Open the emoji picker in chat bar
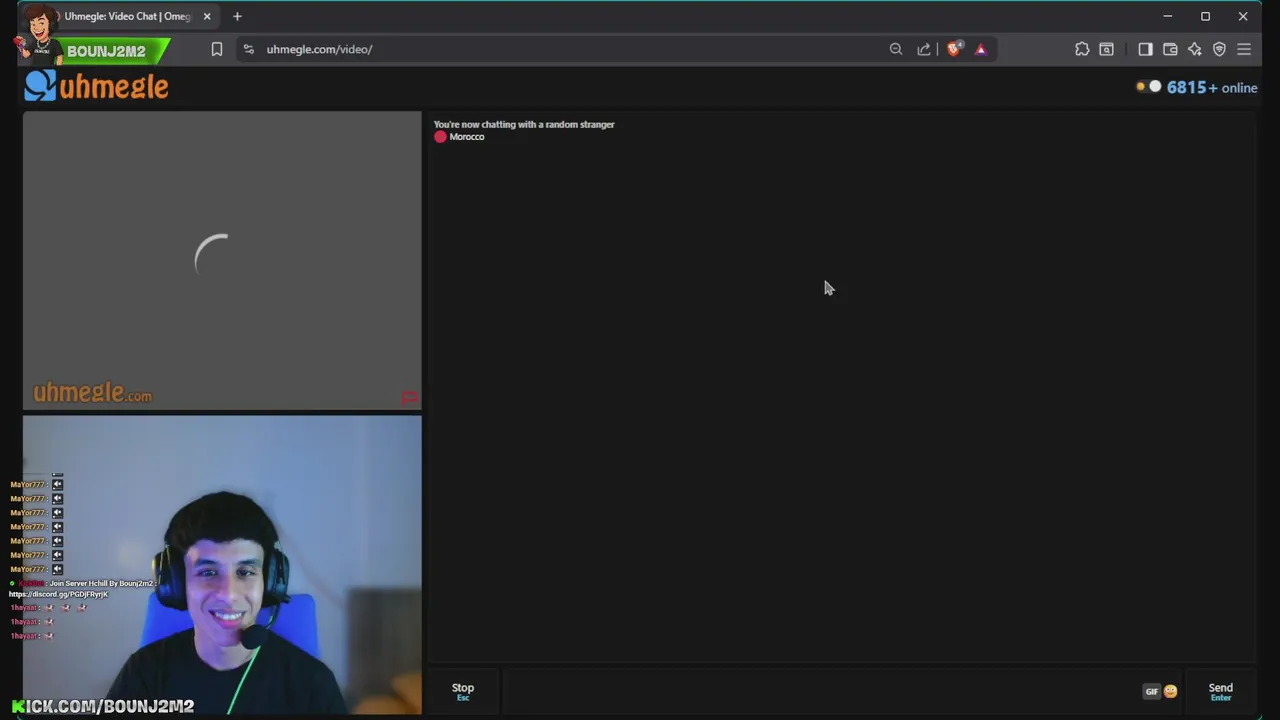The image size is (1280, 720). pyautogui.click(x=1170, y=691)
